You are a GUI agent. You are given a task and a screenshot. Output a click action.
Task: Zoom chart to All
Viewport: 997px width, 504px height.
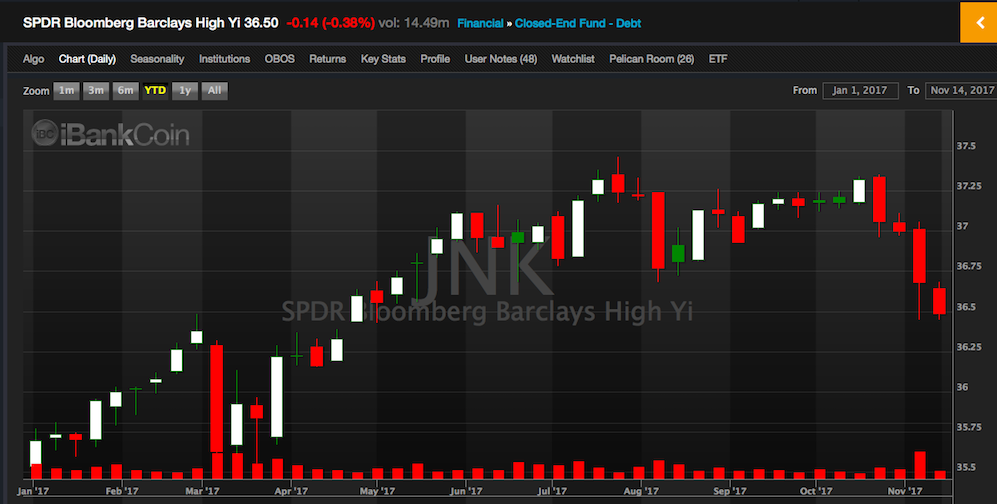click(x=214, y=90)
